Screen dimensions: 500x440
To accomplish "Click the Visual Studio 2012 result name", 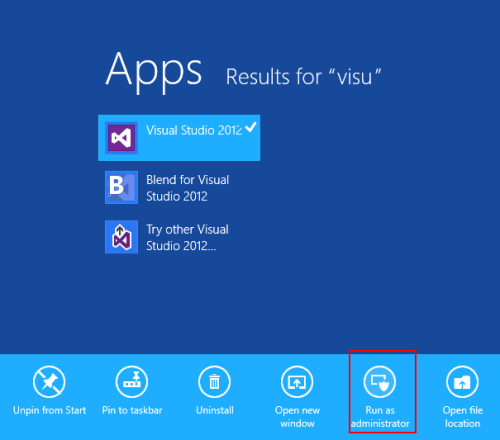I will click(194, 130).
